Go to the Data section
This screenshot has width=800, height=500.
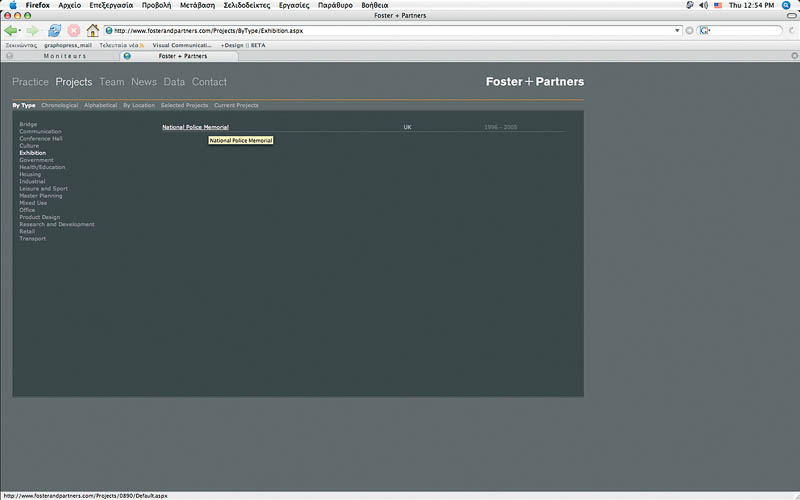coord(174,82)
